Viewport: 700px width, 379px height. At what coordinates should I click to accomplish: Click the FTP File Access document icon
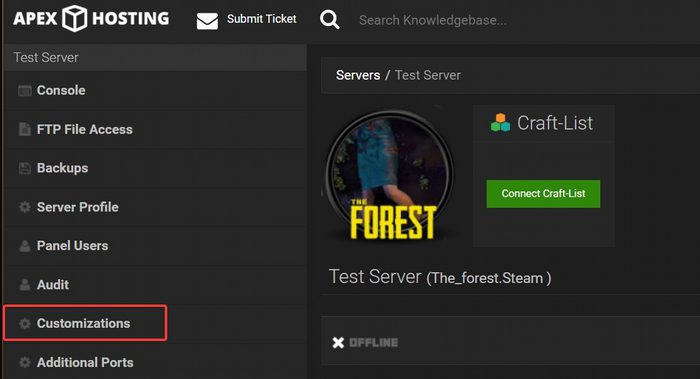click(x=25, y=129)
